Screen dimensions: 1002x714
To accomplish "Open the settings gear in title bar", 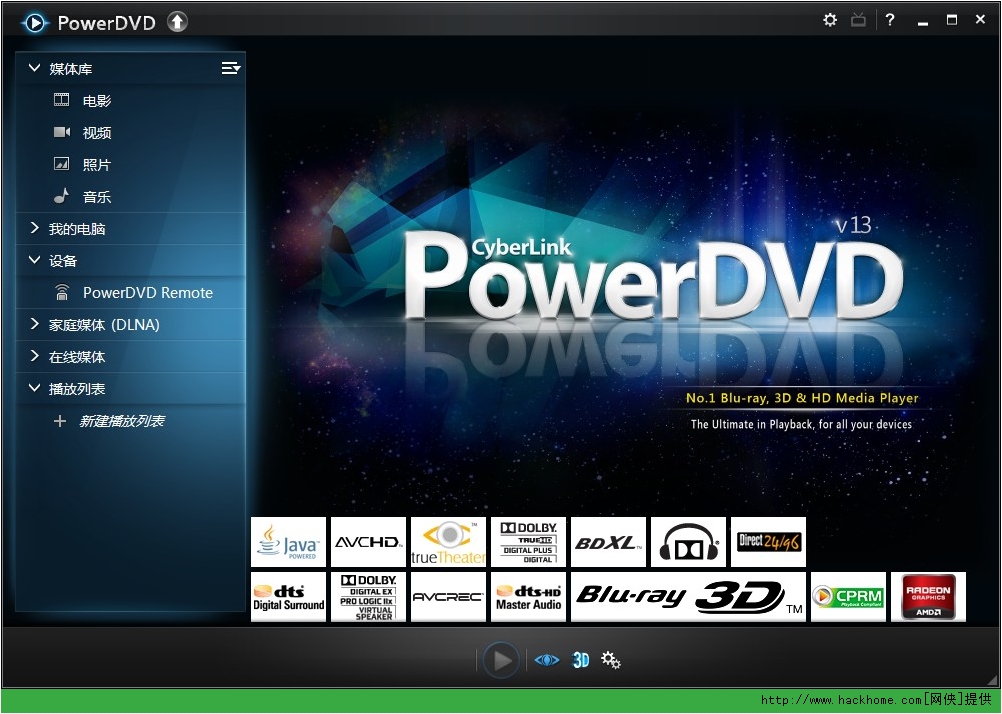I will [829, 20].
